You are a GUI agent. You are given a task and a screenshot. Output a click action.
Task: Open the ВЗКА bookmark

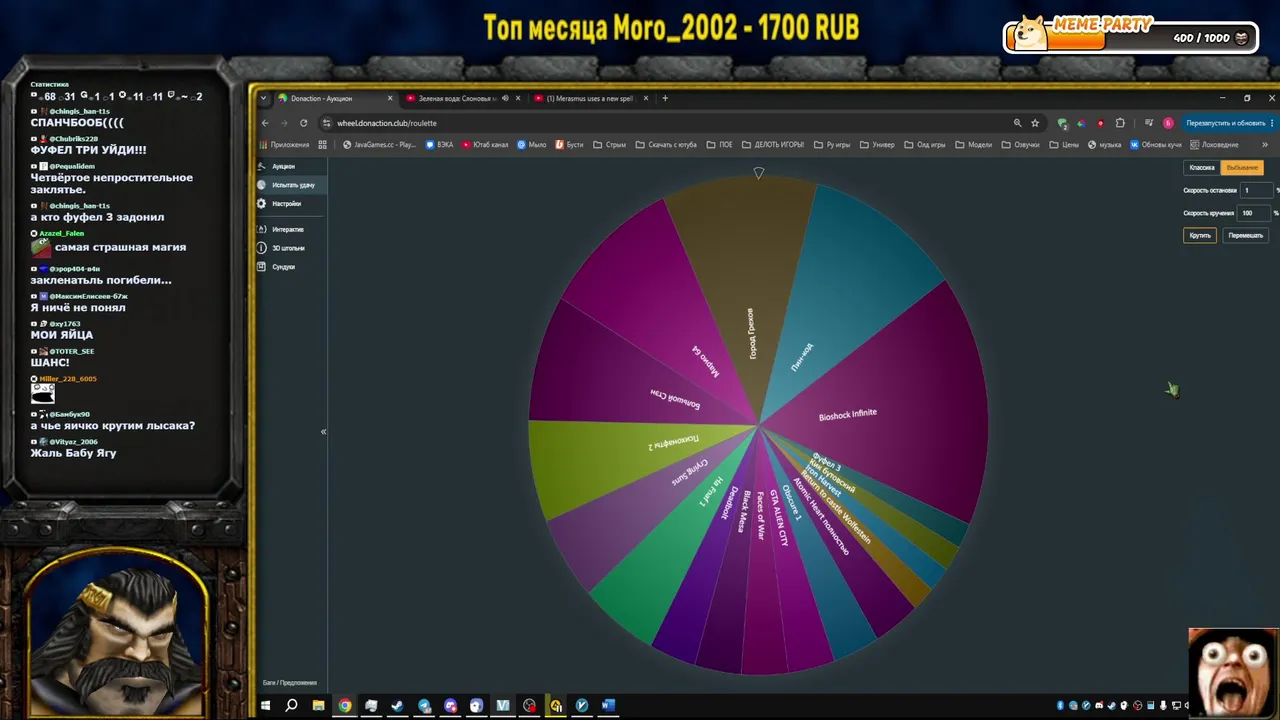point(440,145)
